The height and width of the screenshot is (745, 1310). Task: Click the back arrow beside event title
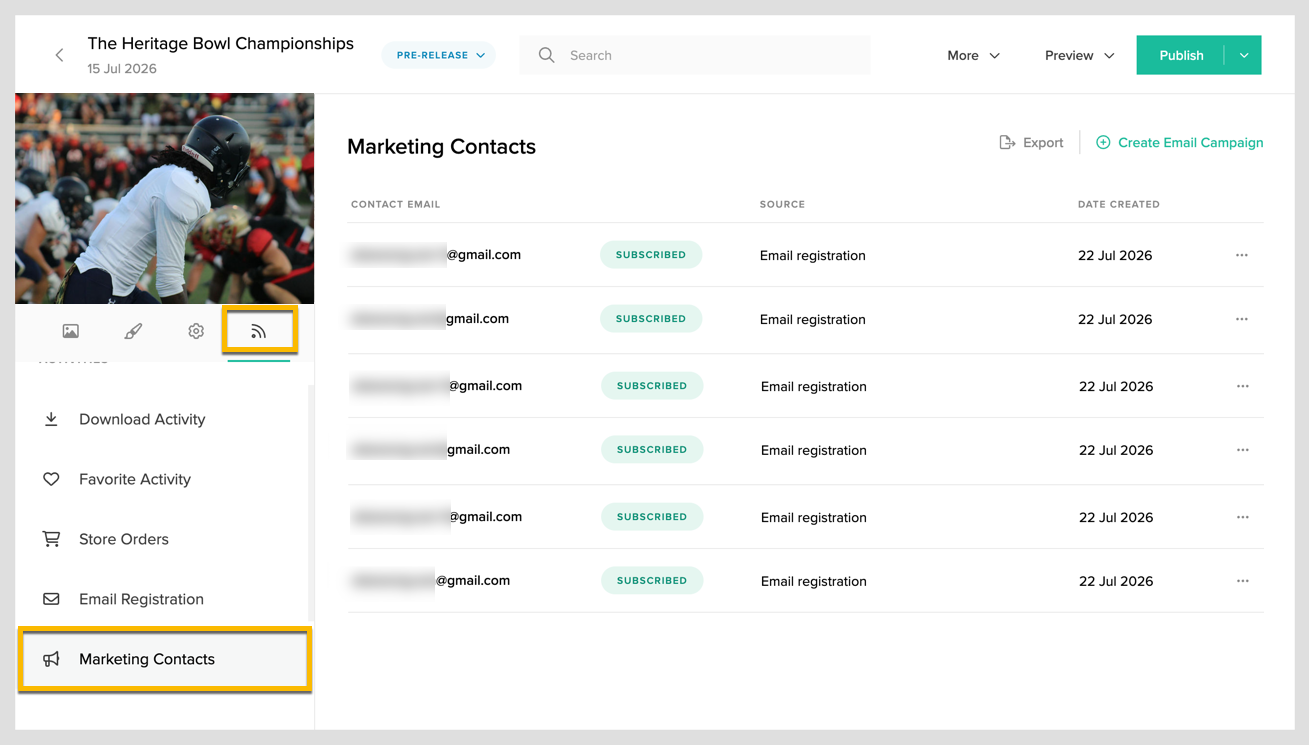click(x=59, y=55)
